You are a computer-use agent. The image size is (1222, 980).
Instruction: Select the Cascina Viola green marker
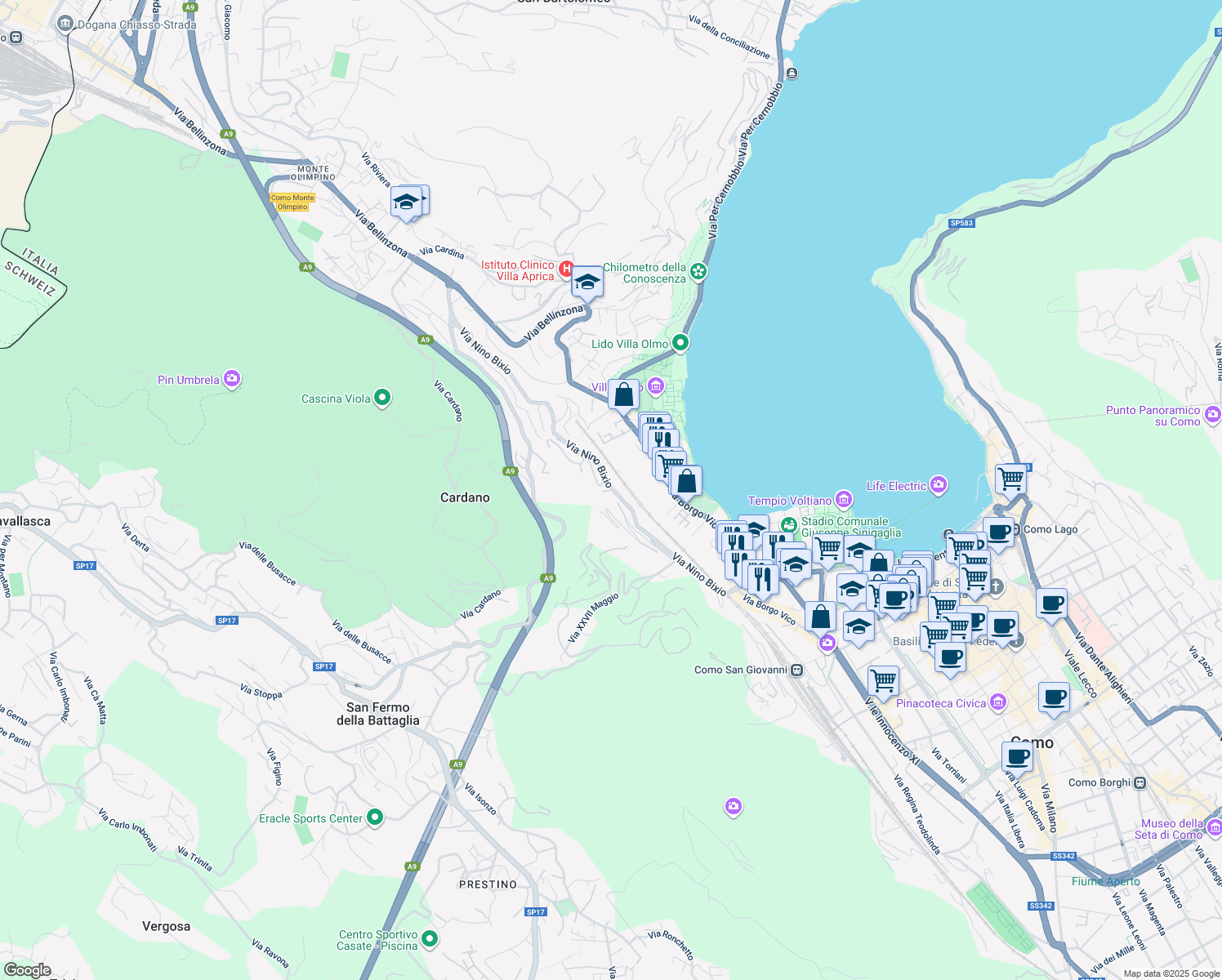(382, 398)
